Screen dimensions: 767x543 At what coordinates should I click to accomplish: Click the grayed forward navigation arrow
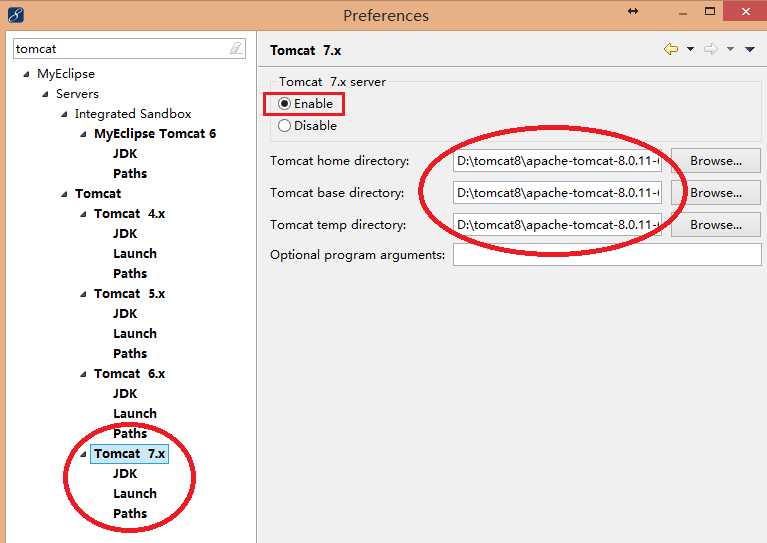(711, 49)
